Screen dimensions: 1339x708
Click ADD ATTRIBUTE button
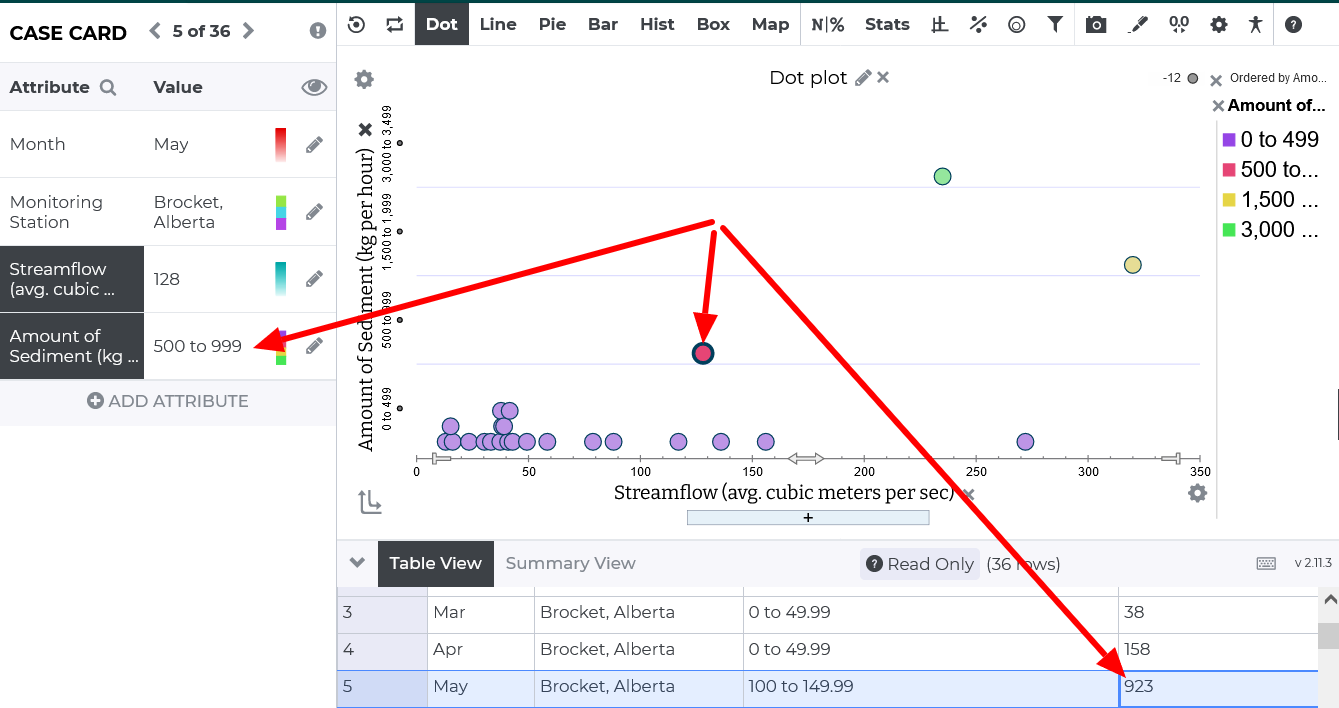click(x=168, y=401)
